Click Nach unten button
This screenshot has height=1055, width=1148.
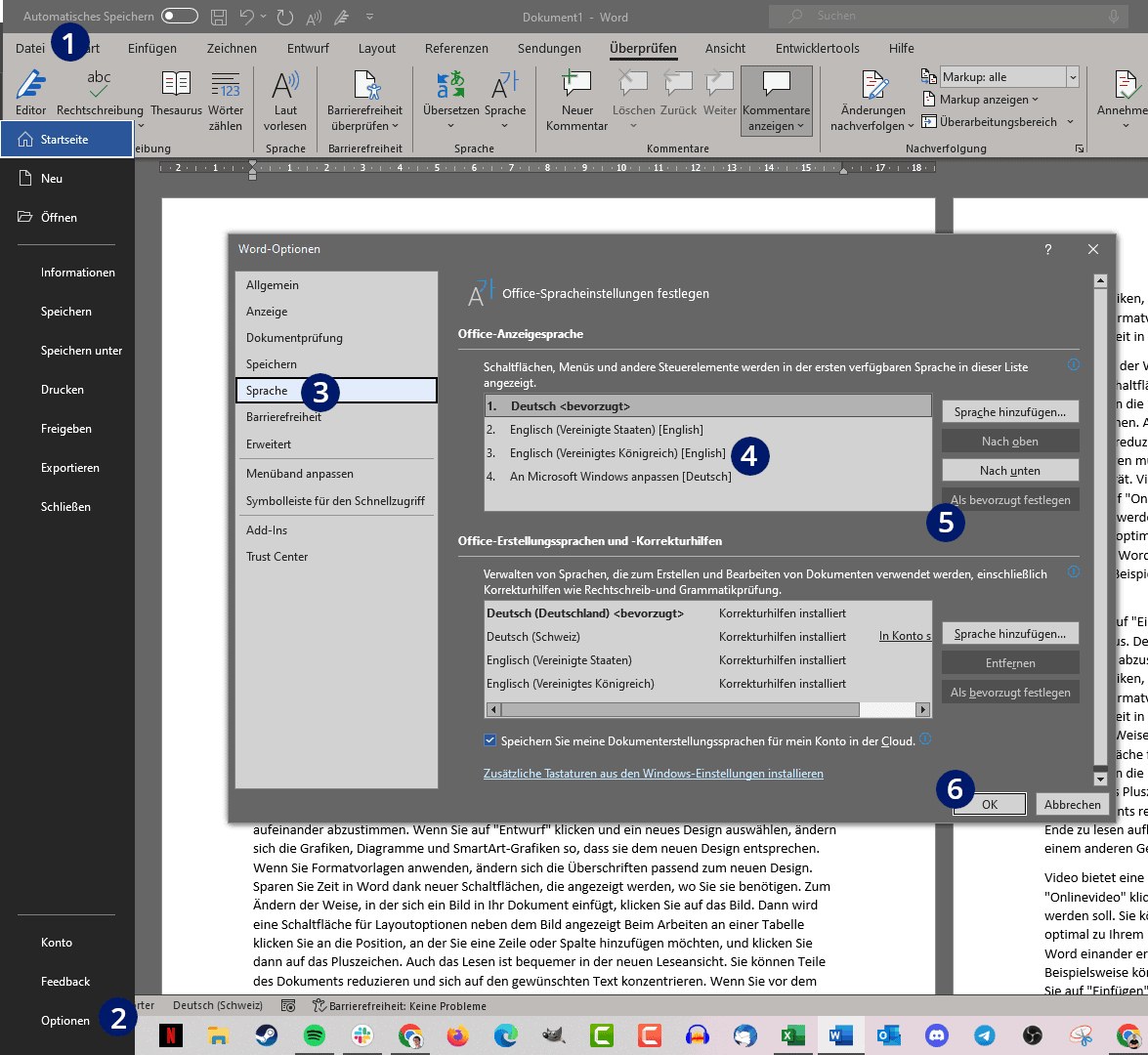(x=1009, y=470)
